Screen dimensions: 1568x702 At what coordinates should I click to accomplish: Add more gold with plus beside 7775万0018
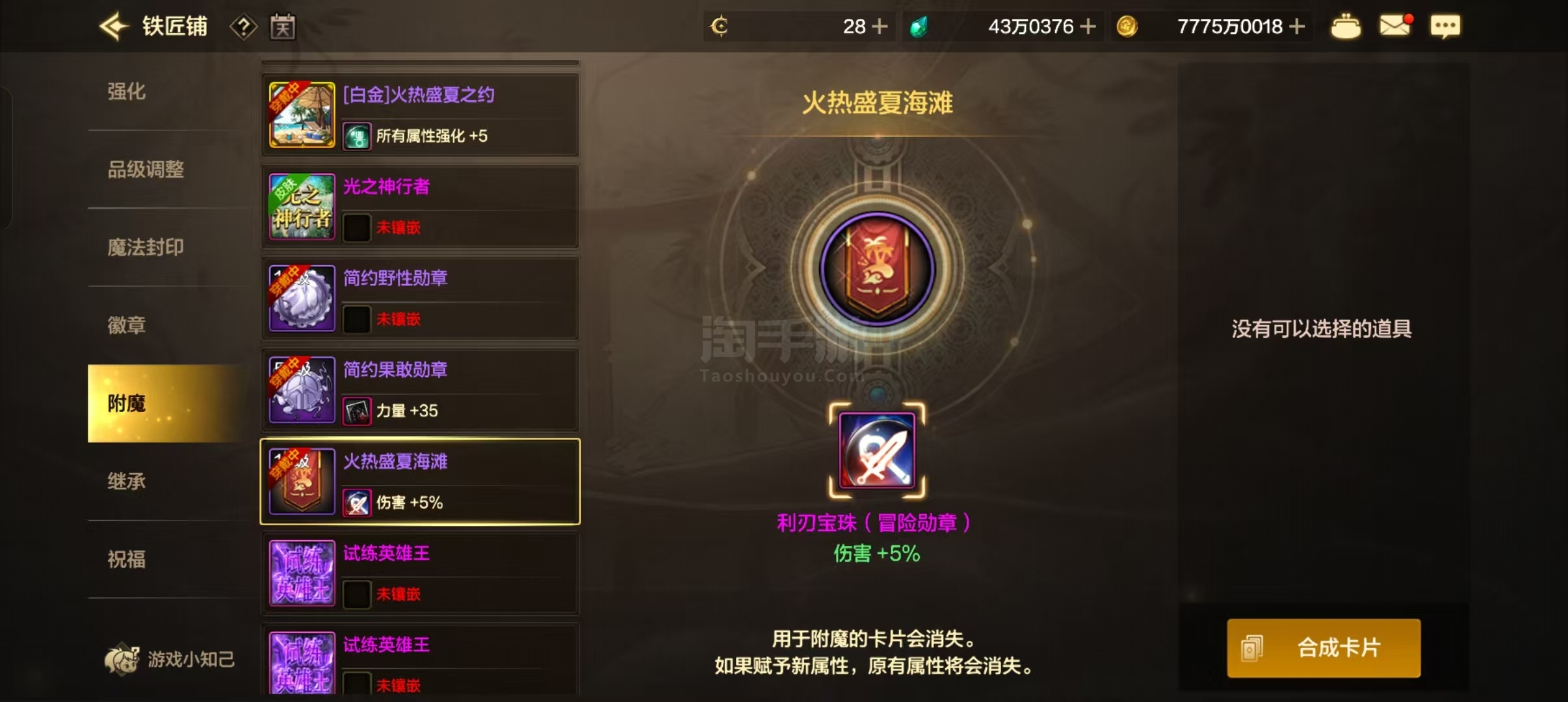(1297, 27)
